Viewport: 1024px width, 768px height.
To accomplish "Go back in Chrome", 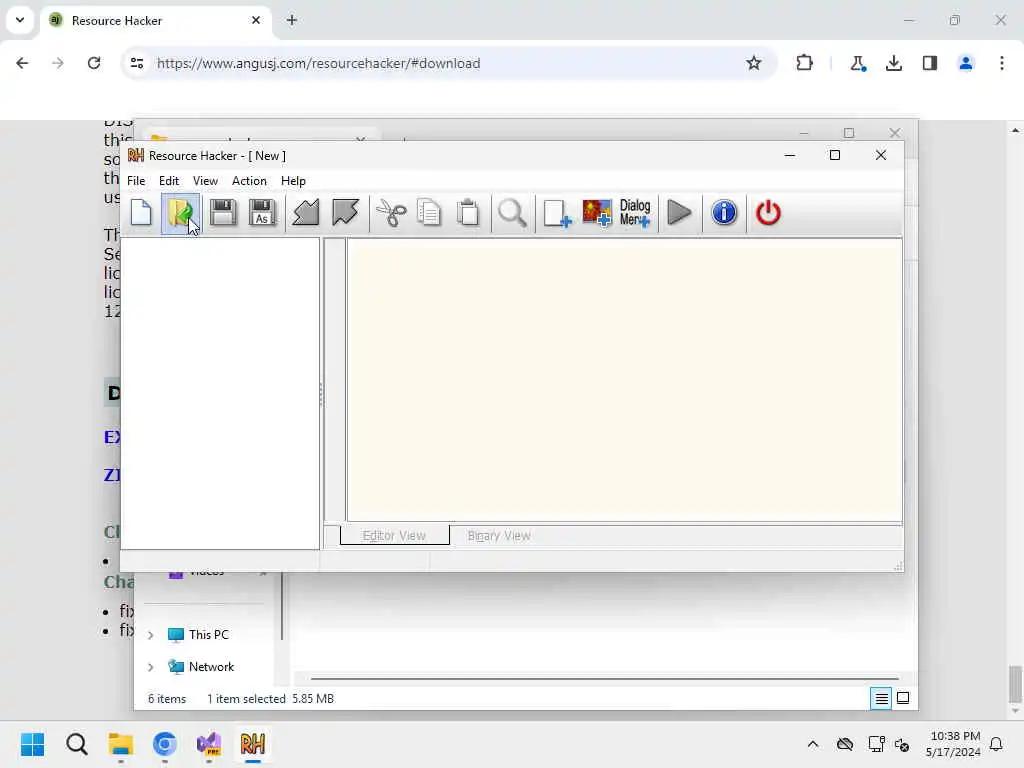I will (22, 63).
